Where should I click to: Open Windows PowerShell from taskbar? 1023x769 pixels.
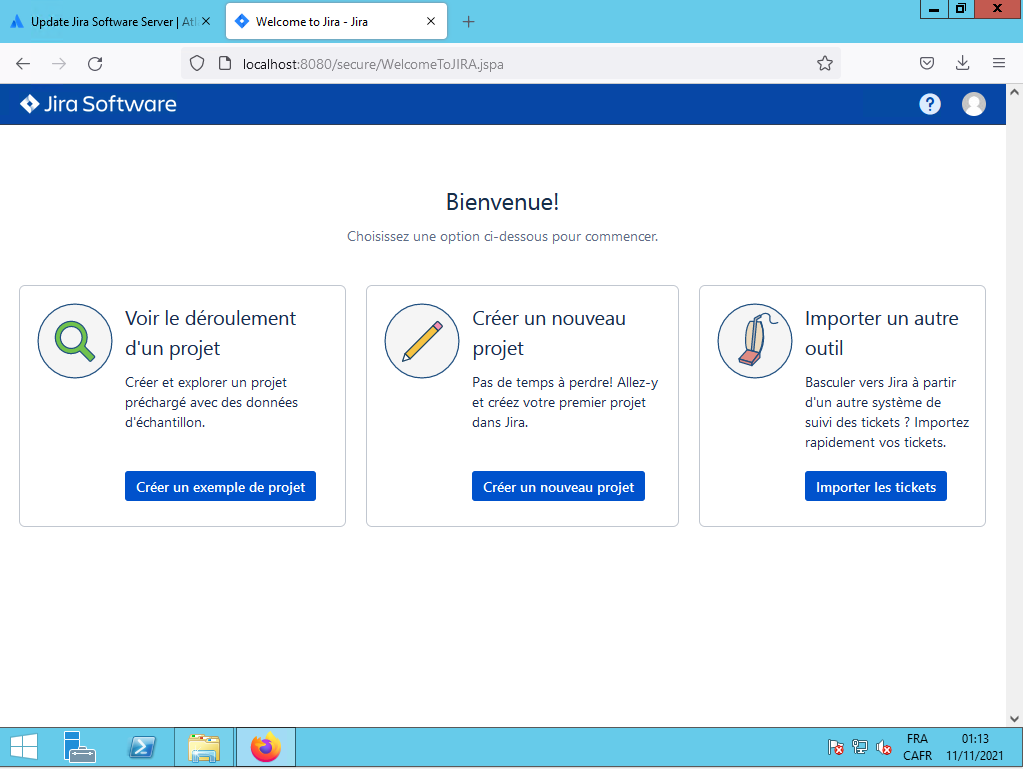pyautogui.click(x=142, y=748)
